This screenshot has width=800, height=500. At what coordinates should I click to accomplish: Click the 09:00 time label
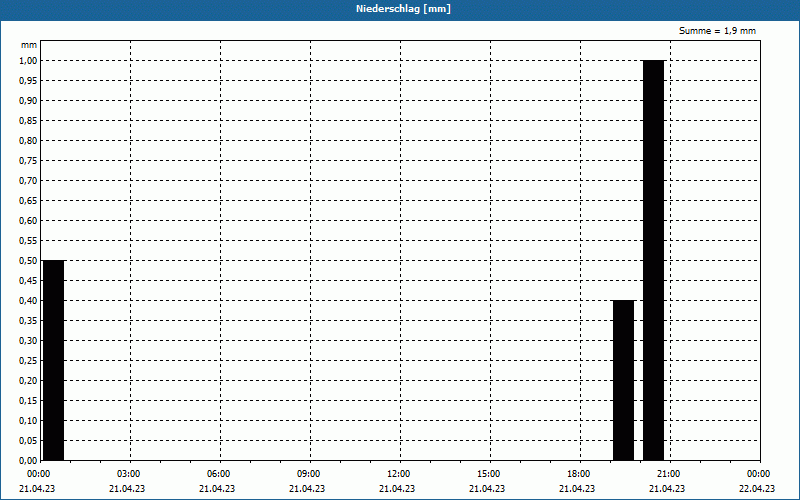tap(309, 474)
